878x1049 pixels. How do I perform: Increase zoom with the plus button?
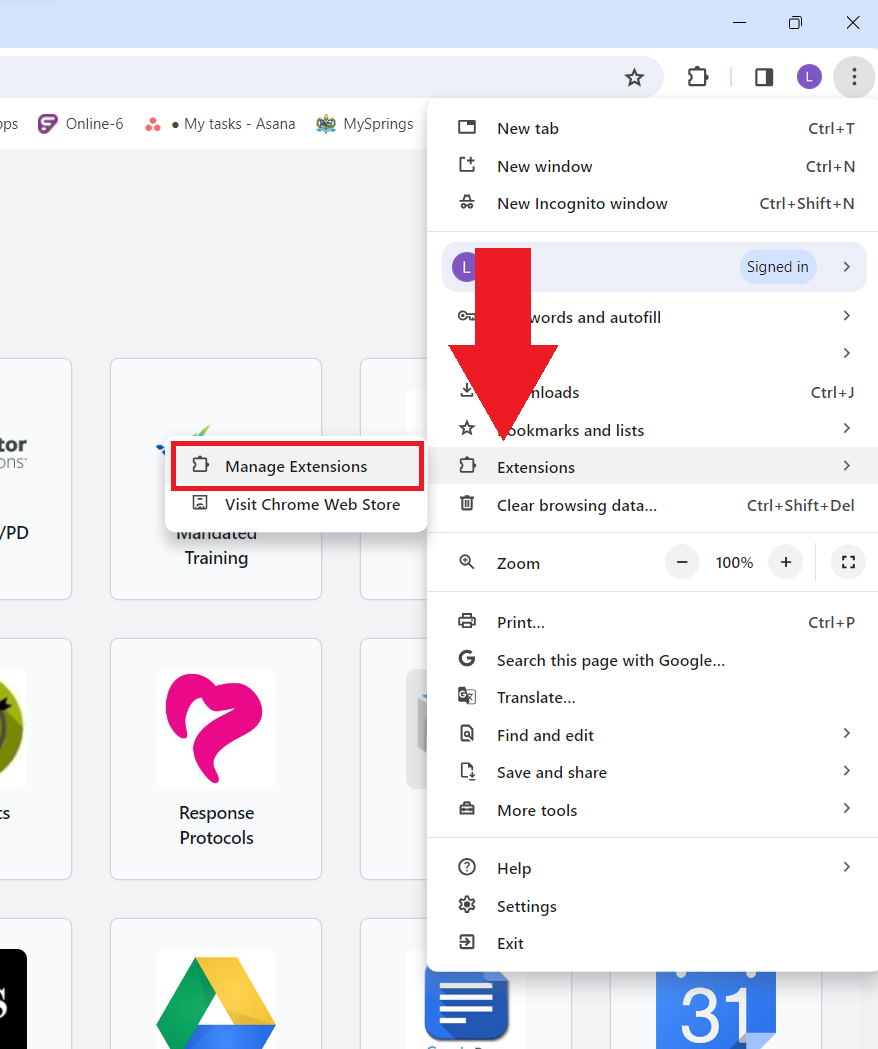[786, 563]
